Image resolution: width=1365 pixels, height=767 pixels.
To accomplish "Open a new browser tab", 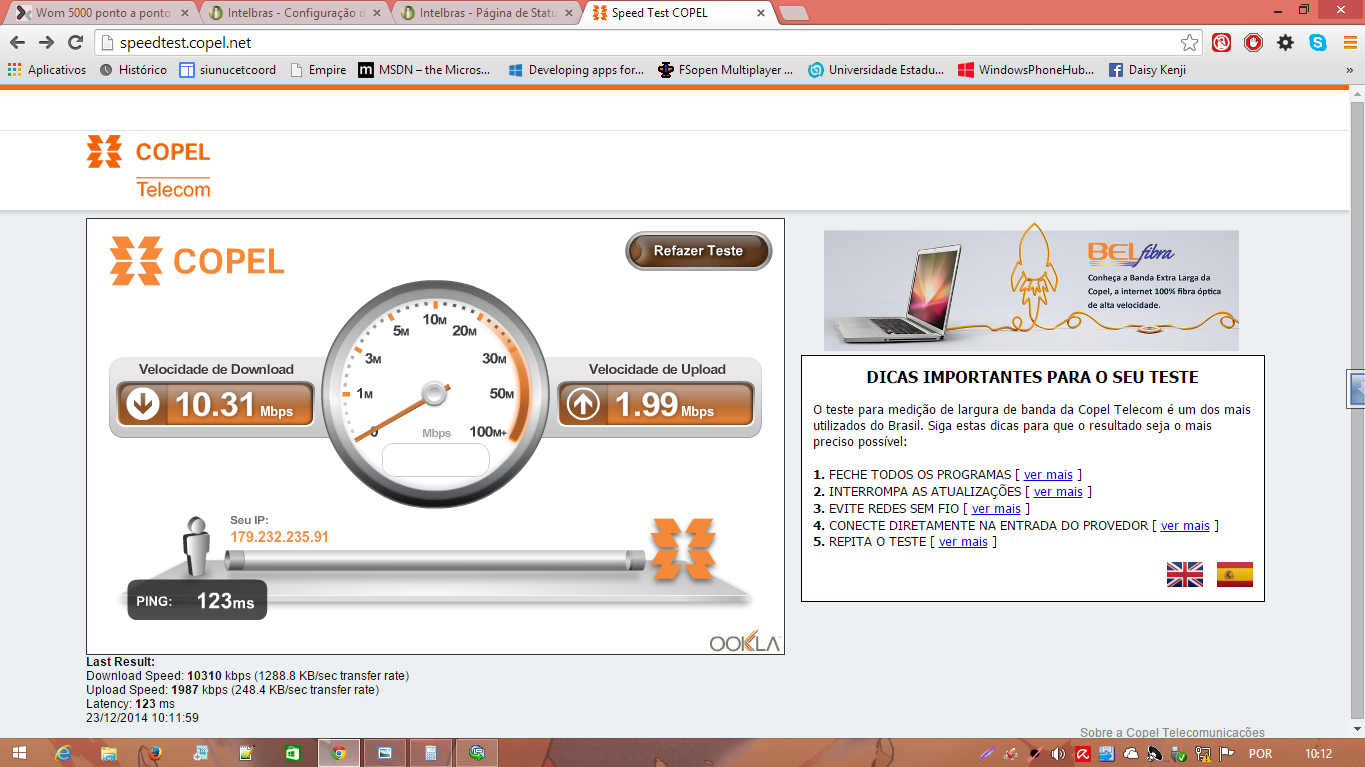I will coord(793,13).
